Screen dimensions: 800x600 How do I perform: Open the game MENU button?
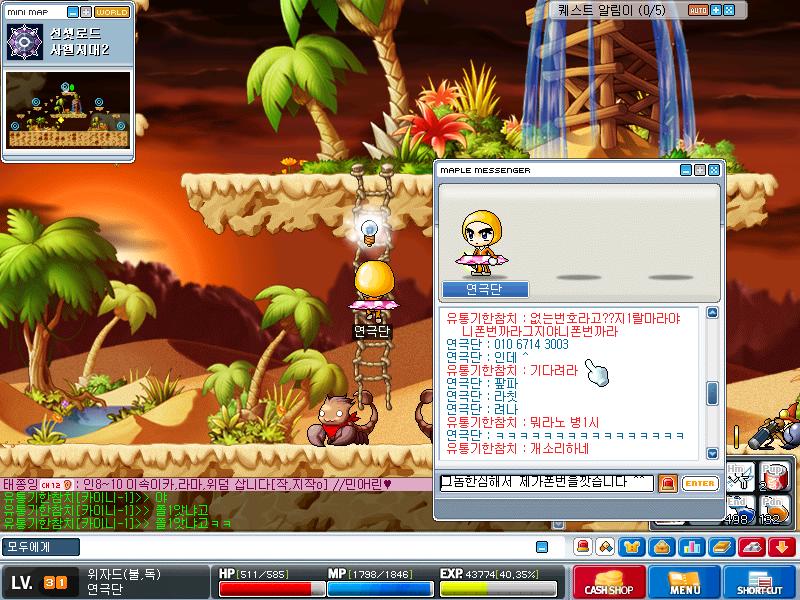point(684,582)
